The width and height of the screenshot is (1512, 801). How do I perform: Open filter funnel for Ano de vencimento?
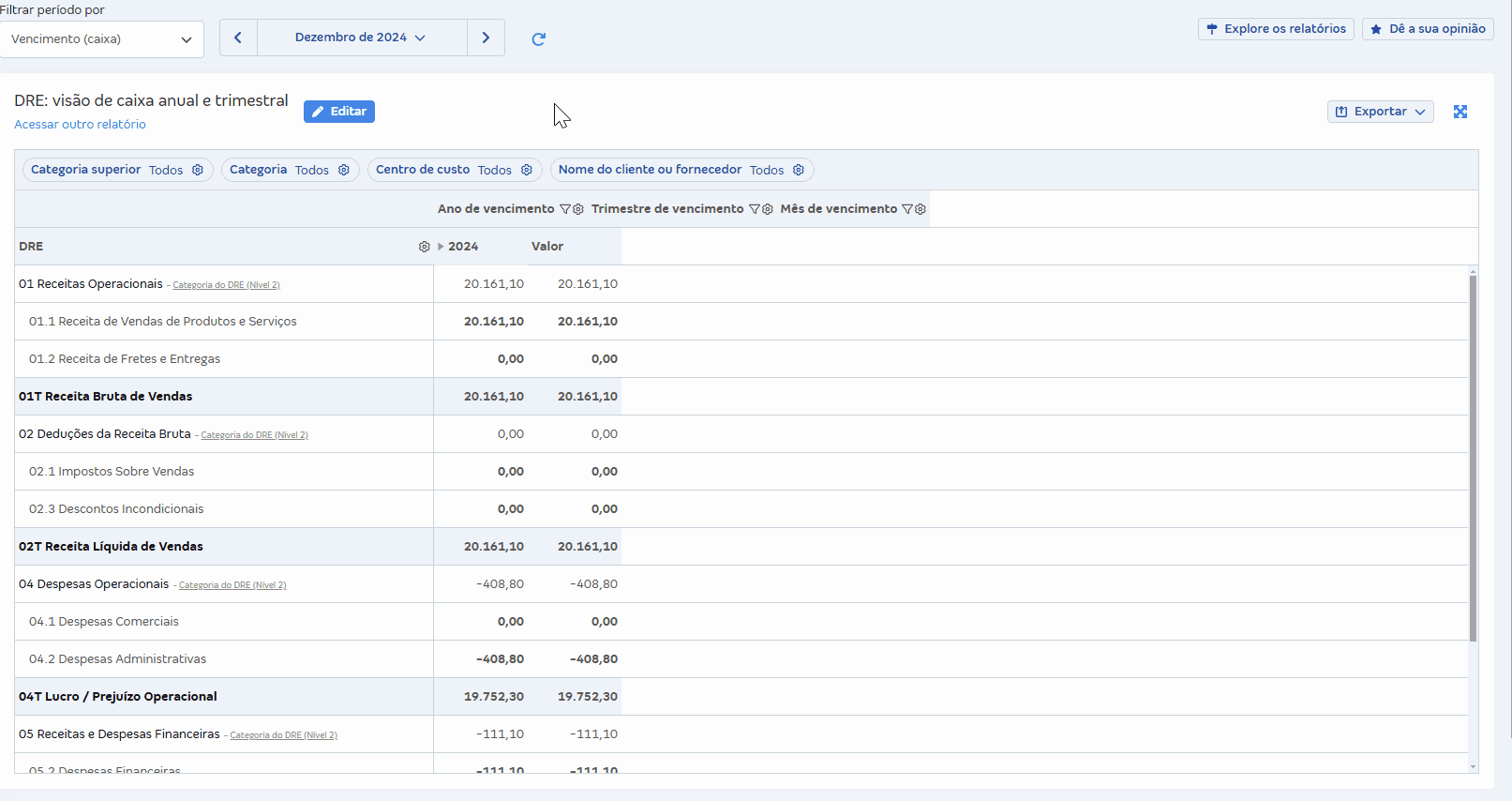tap(565, 209)
